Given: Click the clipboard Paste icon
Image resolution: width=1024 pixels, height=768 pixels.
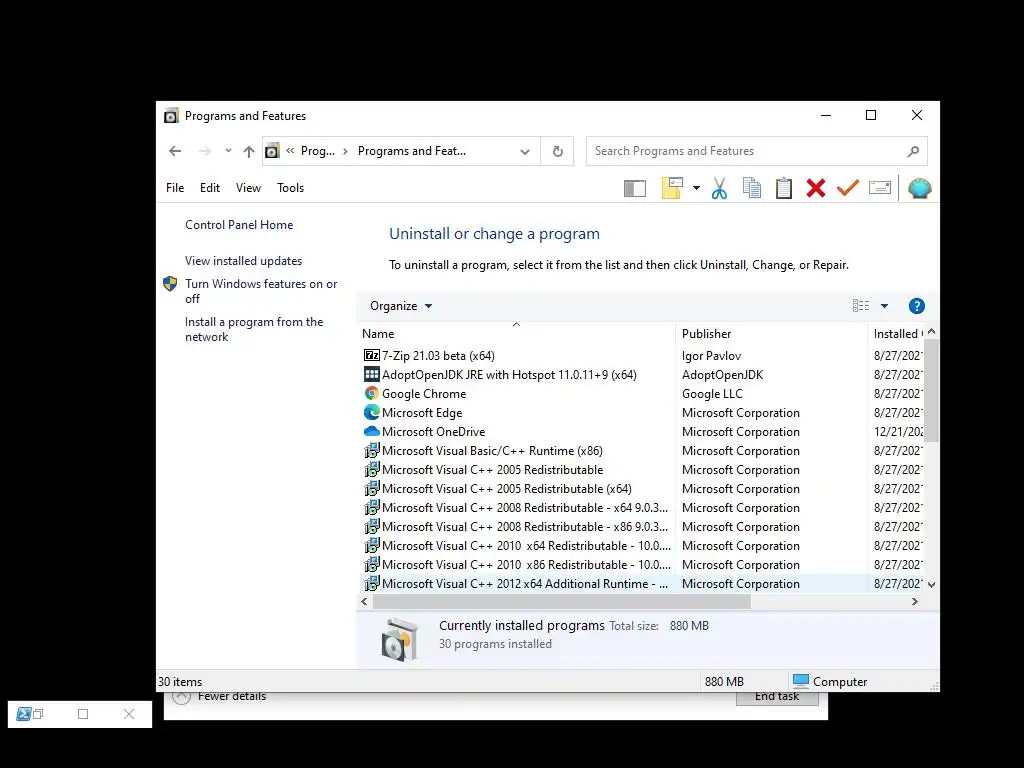Looking at the screenshot, I should click(784, 188).
